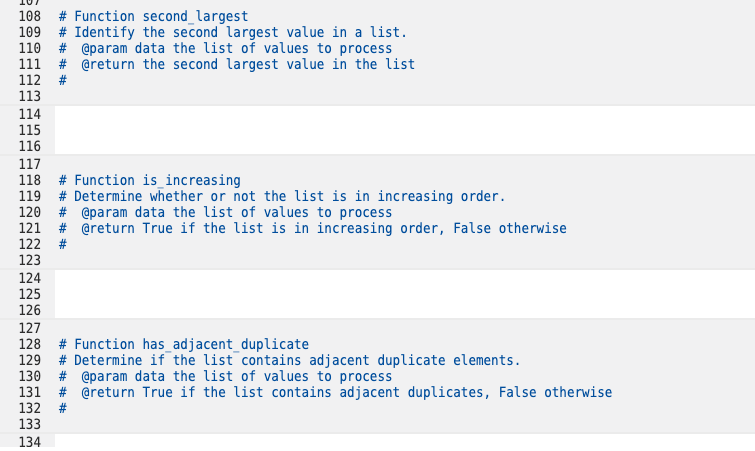
Task: Place cursor in editable line 124
Action: coord(404,278)
